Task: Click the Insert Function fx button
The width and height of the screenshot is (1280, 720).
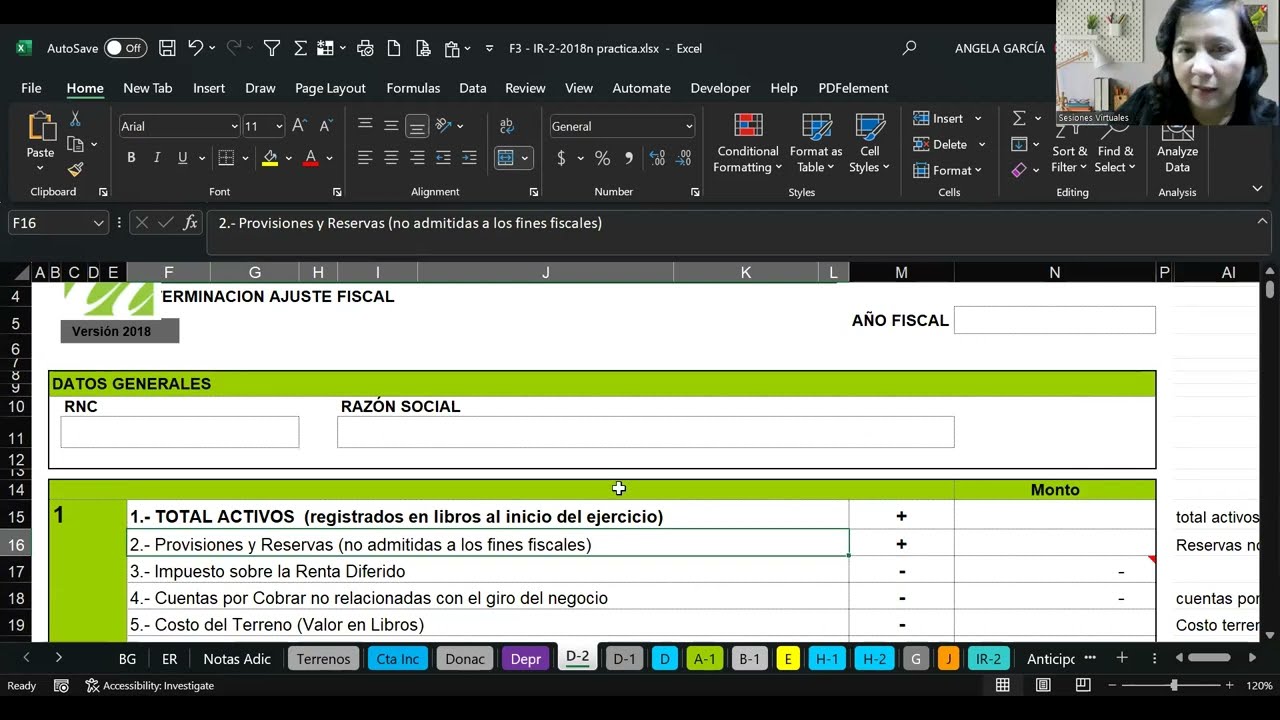Action: click(x=190, y=223)
